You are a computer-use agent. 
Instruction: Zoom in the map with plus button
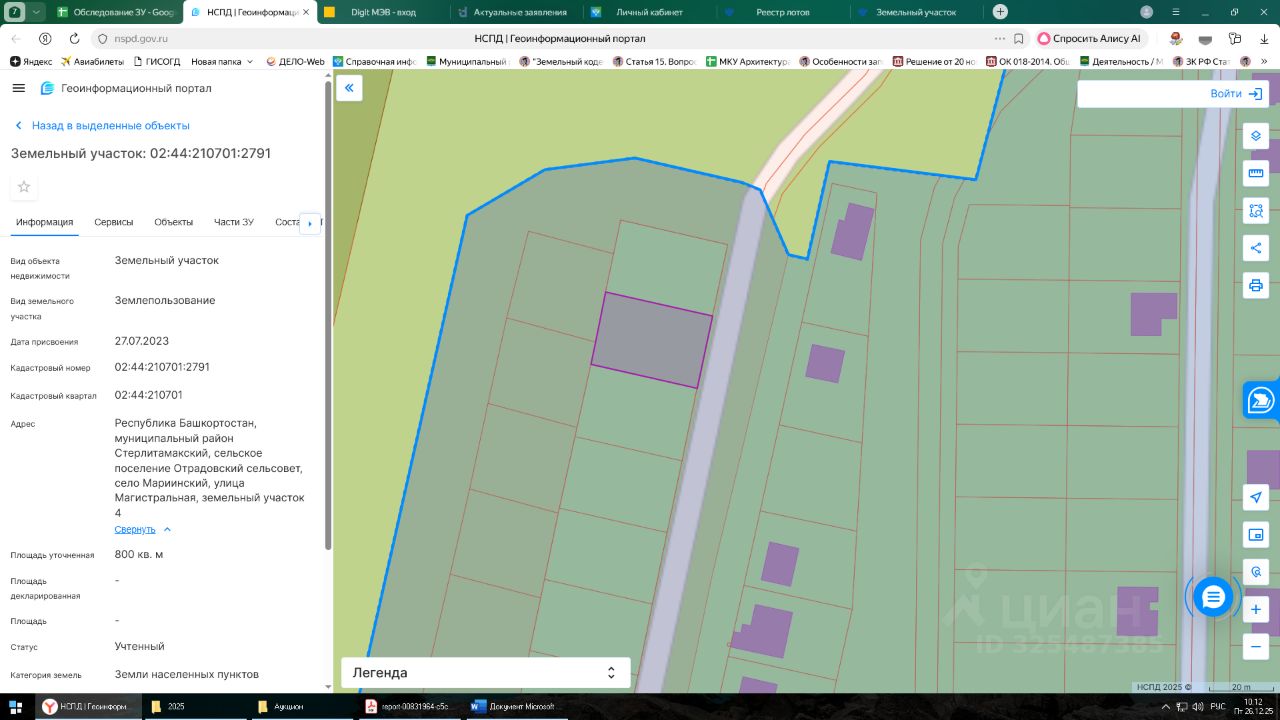(1256, 609)
